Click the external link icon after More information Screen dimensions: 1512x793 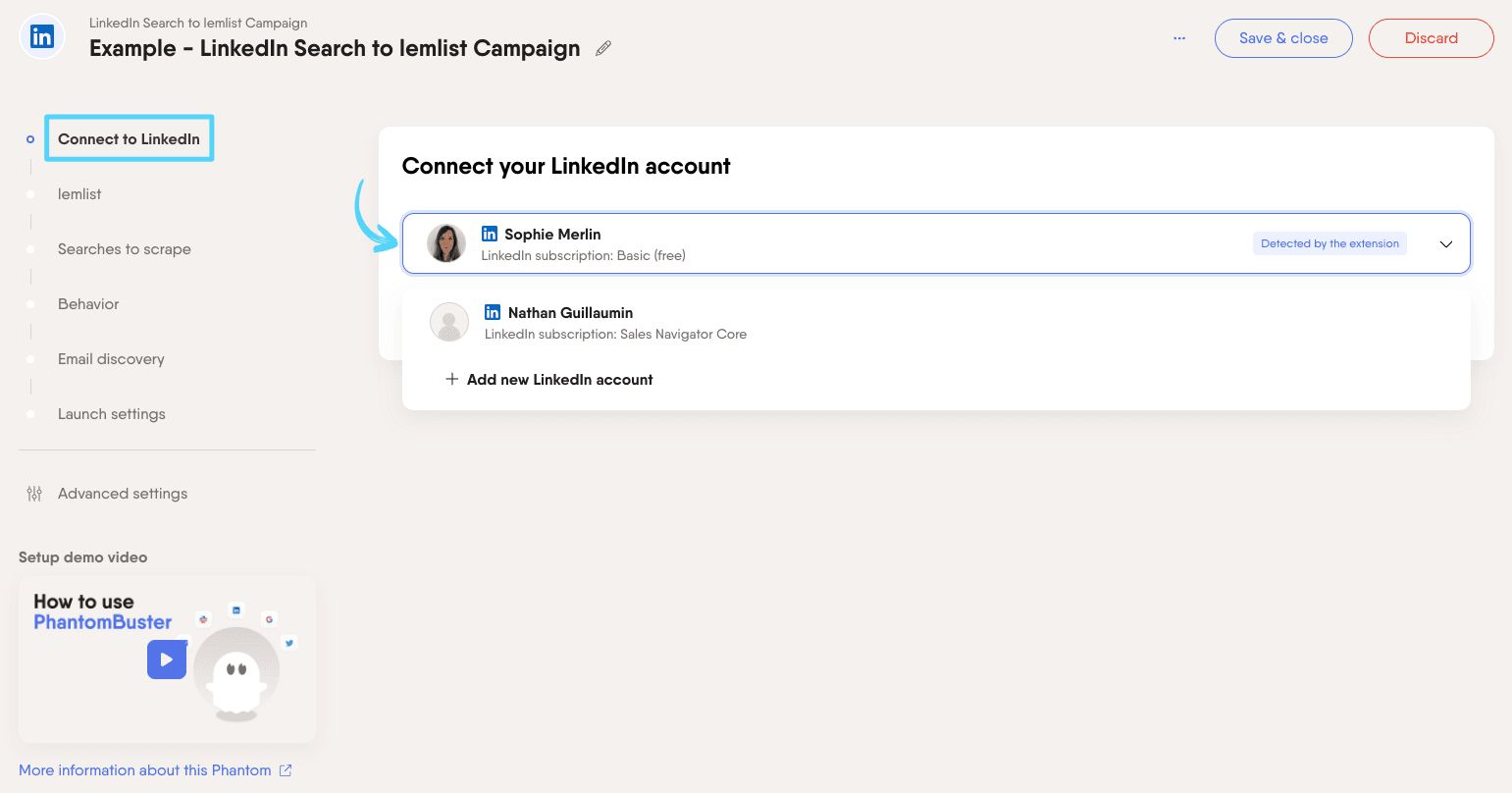(286, 770)
